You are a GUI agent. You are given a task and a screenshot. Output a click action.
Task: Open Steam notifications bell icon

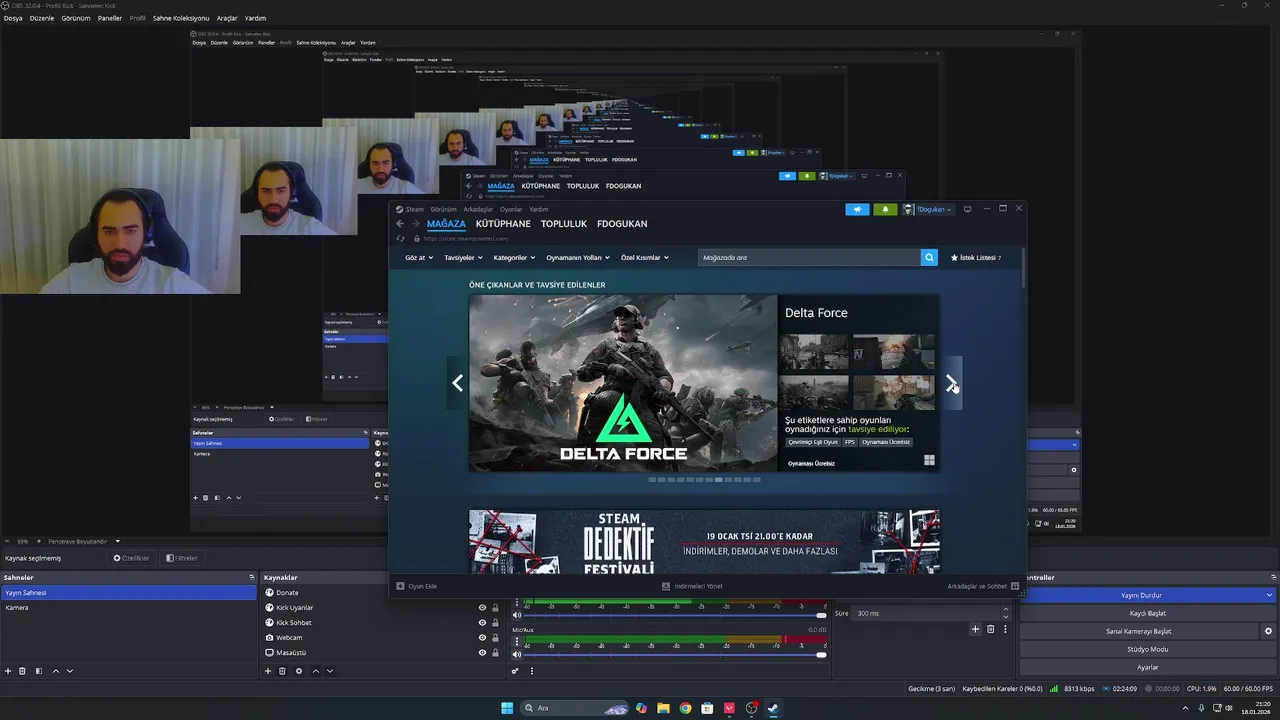click(885, 209)
